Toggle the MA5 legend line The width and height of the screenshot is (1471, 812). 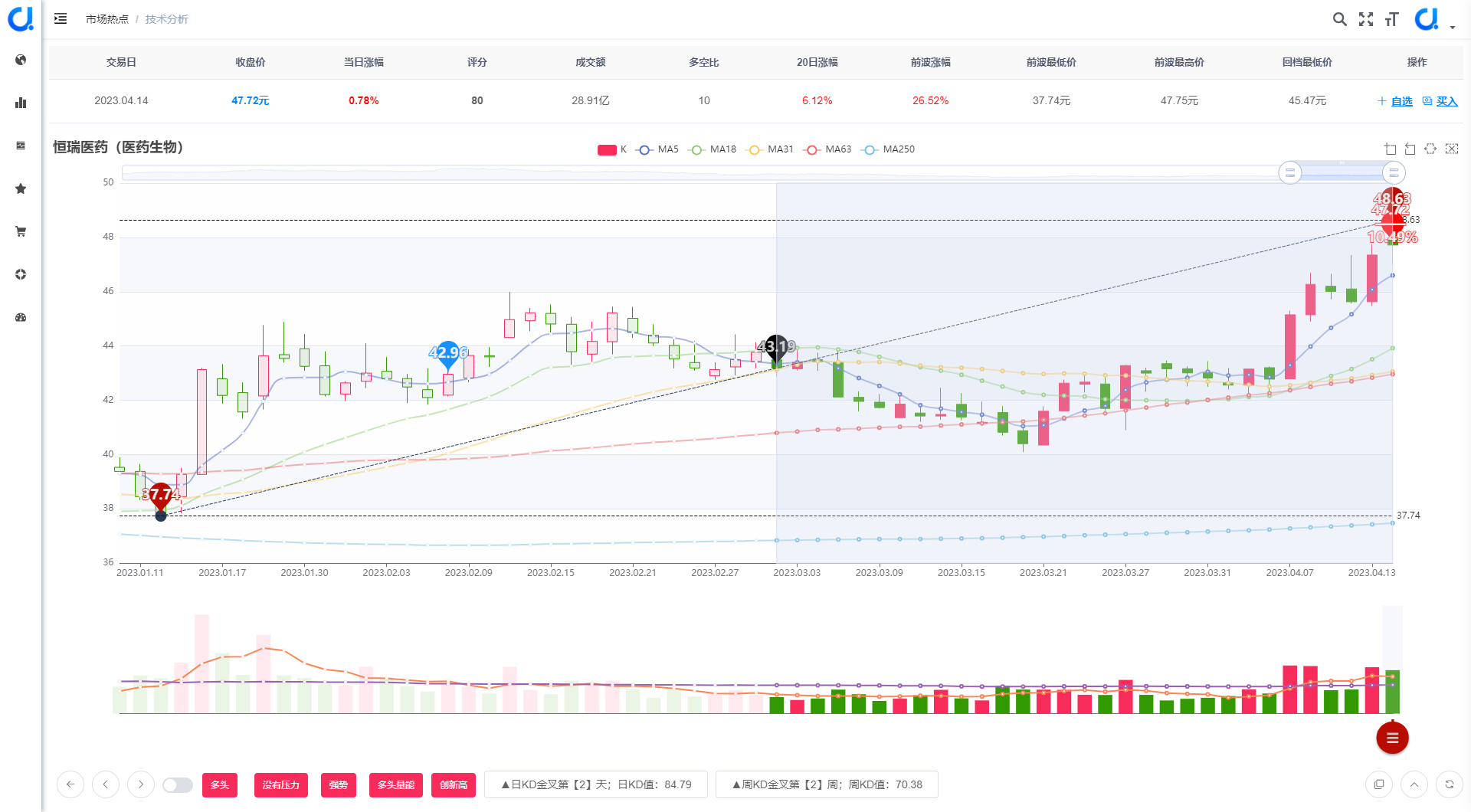pyautogui.click(x=657, y=149)
